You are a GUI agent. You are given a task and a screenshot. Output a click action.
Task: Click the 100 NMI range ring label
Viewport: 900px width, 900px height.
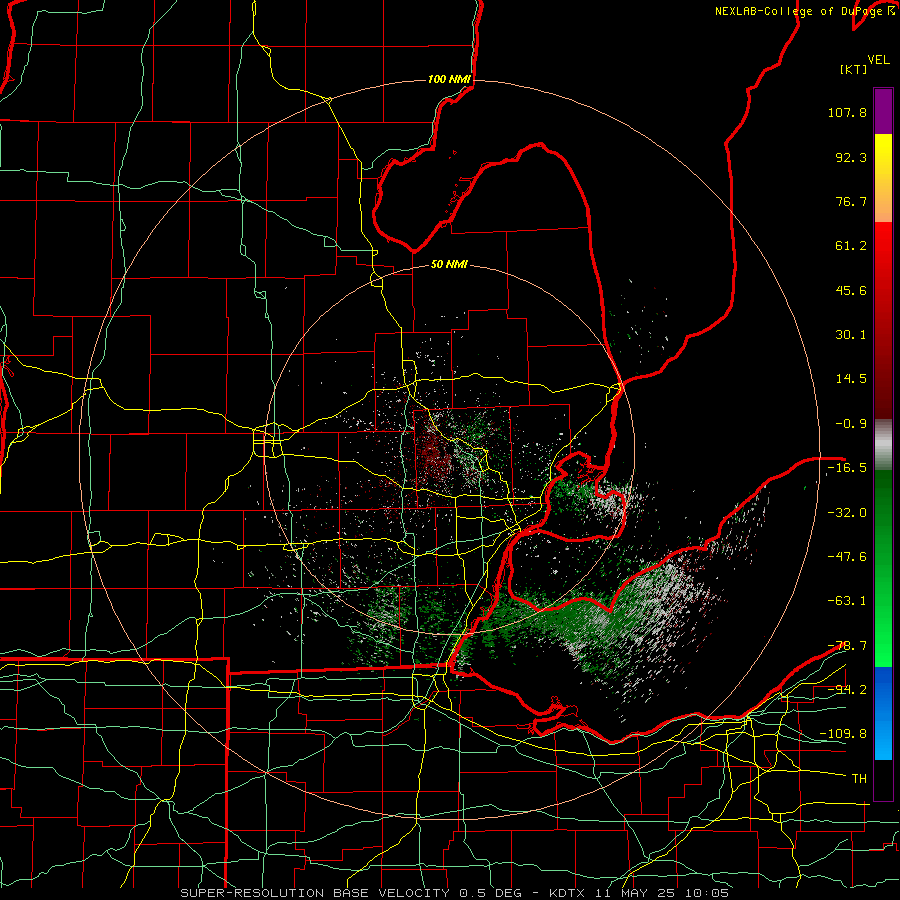point(449,79)
